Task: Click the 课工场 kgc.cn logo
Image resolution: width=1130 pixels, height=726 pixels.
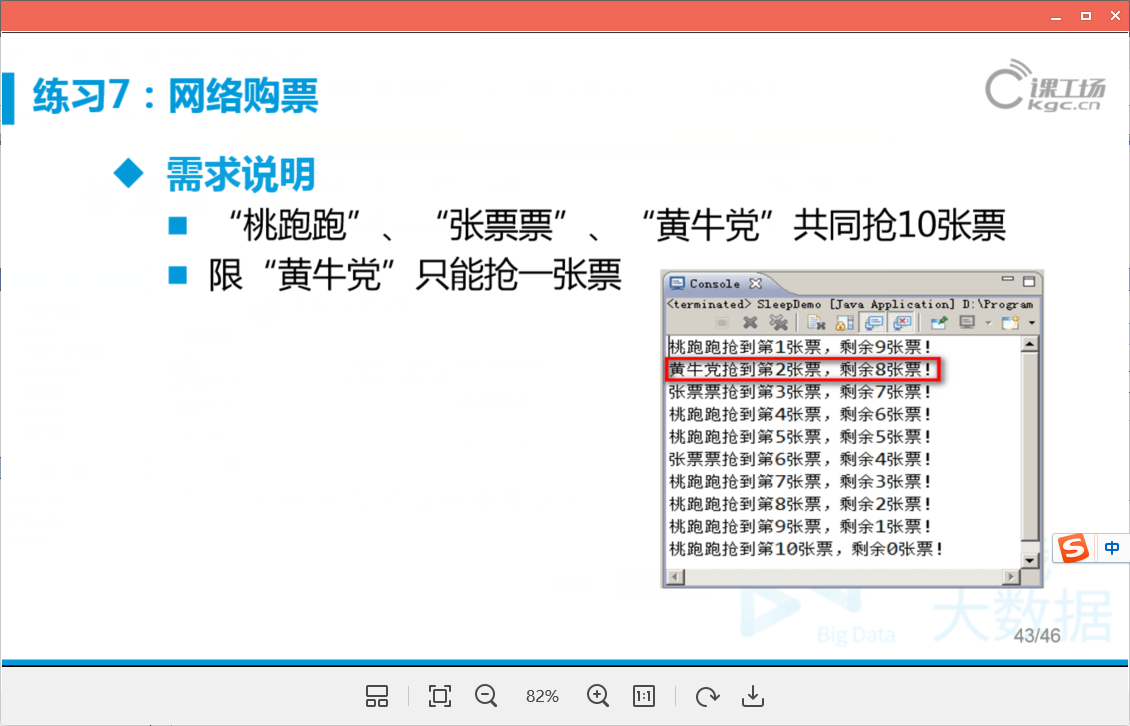Action: point(1044,87)
